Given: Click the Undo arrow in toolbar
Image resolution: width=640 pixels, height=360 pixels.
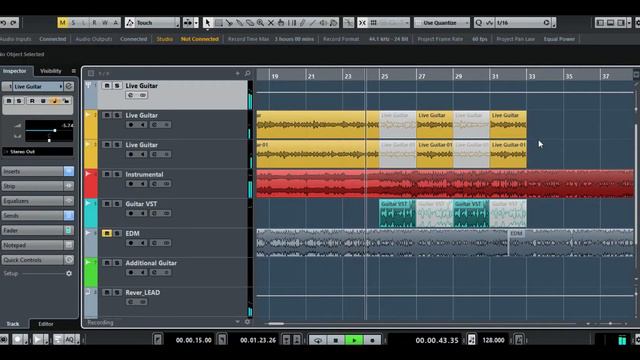Looking at the screenshot, I should (3, 23).
